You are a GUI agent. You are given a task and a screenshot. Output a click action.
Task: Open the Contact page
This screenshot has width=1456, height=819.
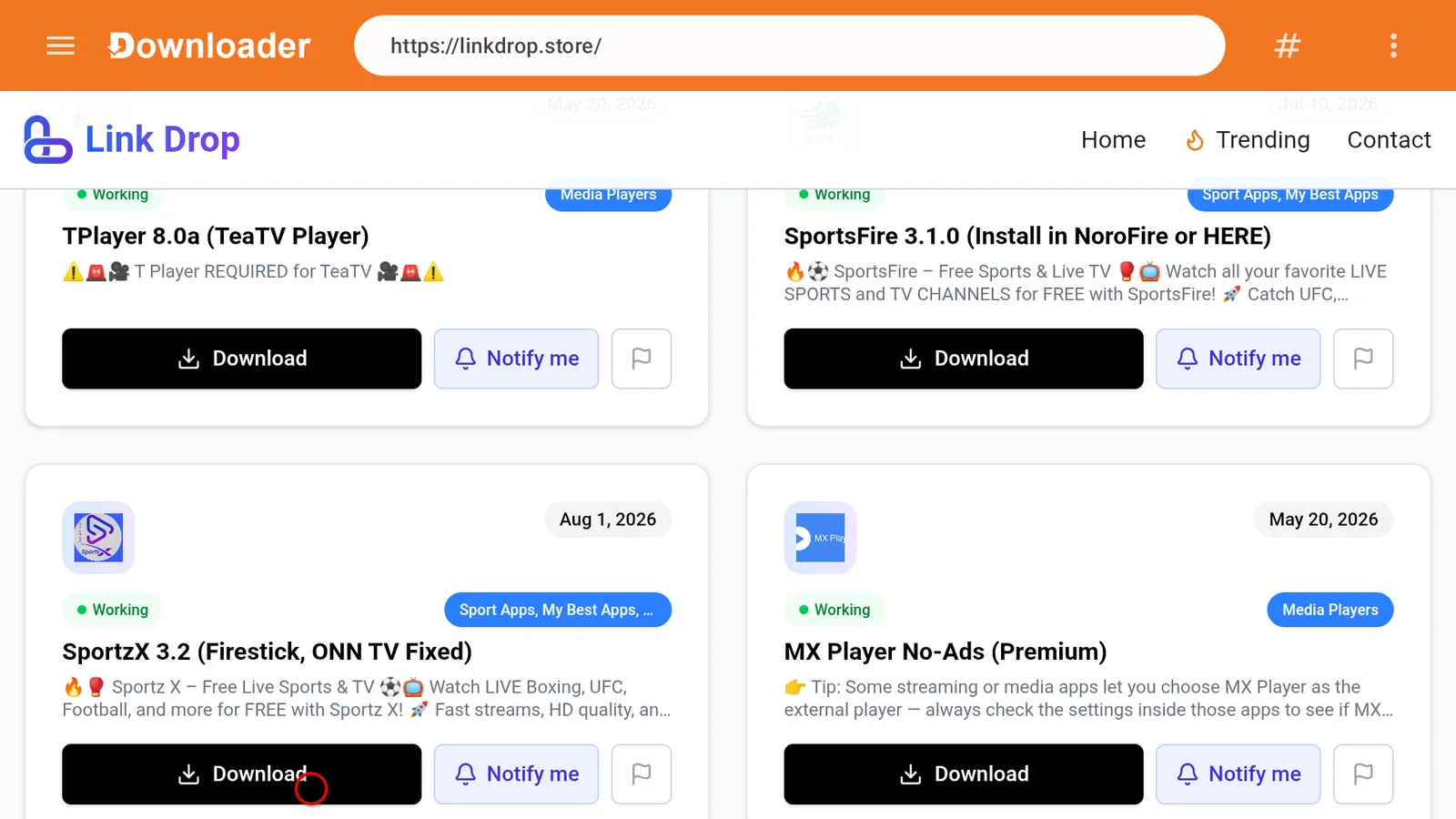coord(1389,139)
